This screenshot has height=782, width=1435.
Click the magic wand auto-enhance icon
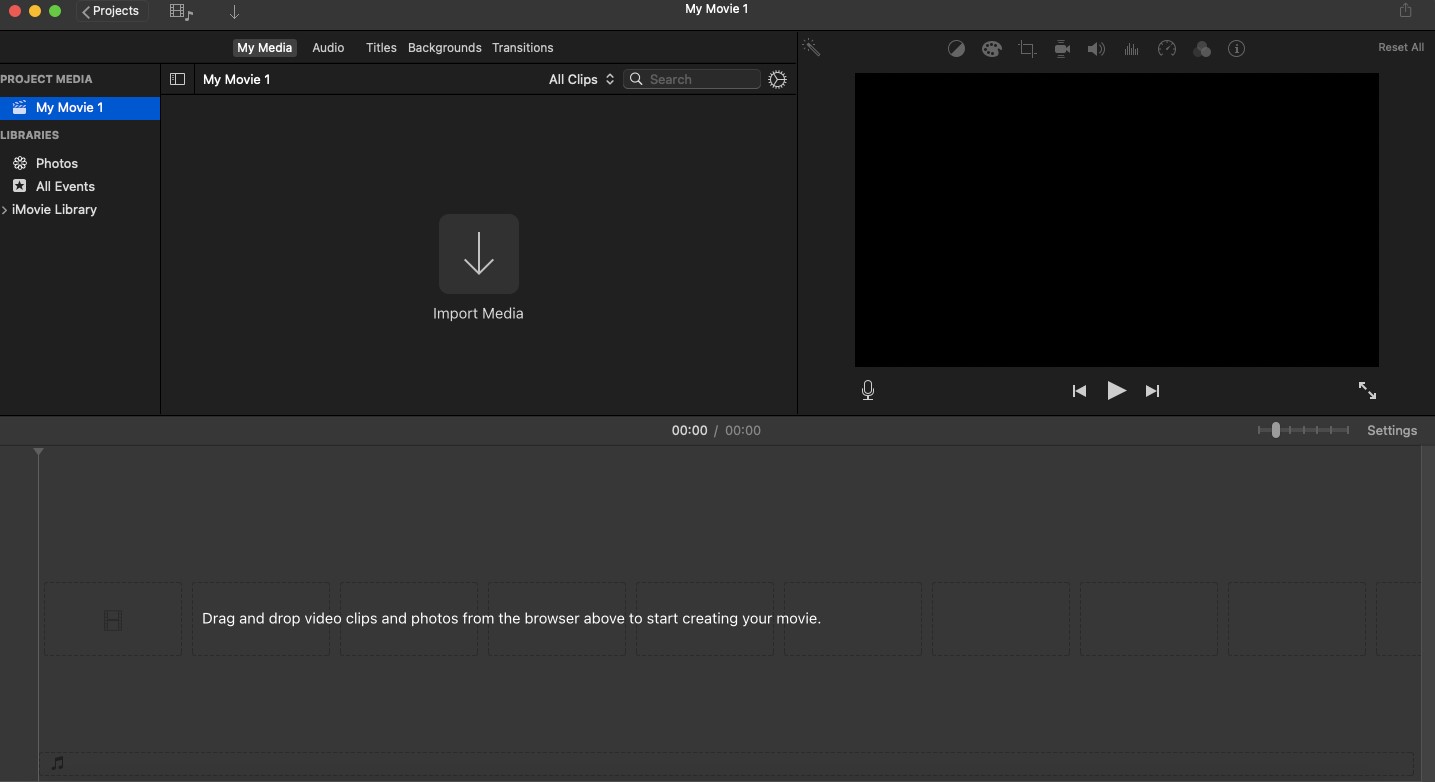[812, 48]
